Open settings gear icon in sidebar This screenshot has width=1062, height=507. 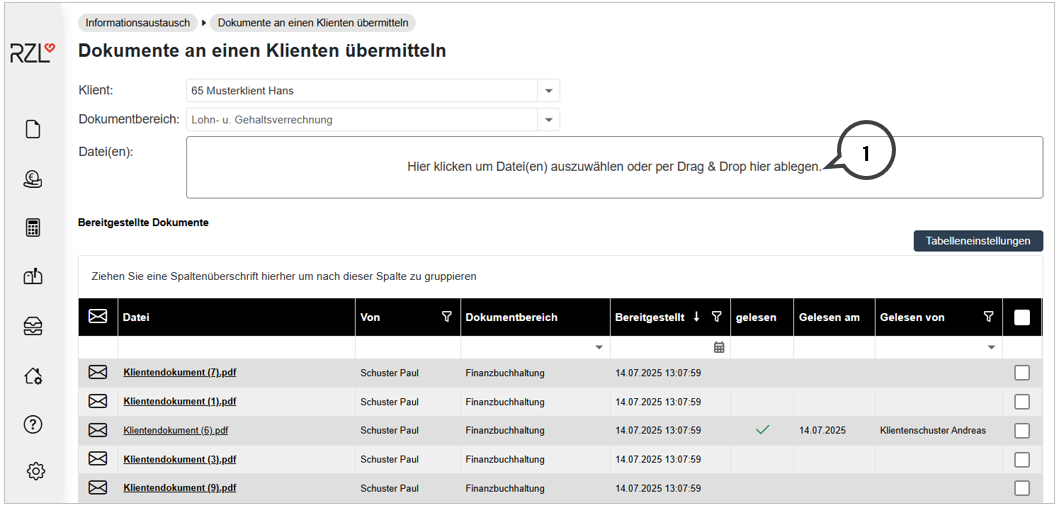click(35, 471)
